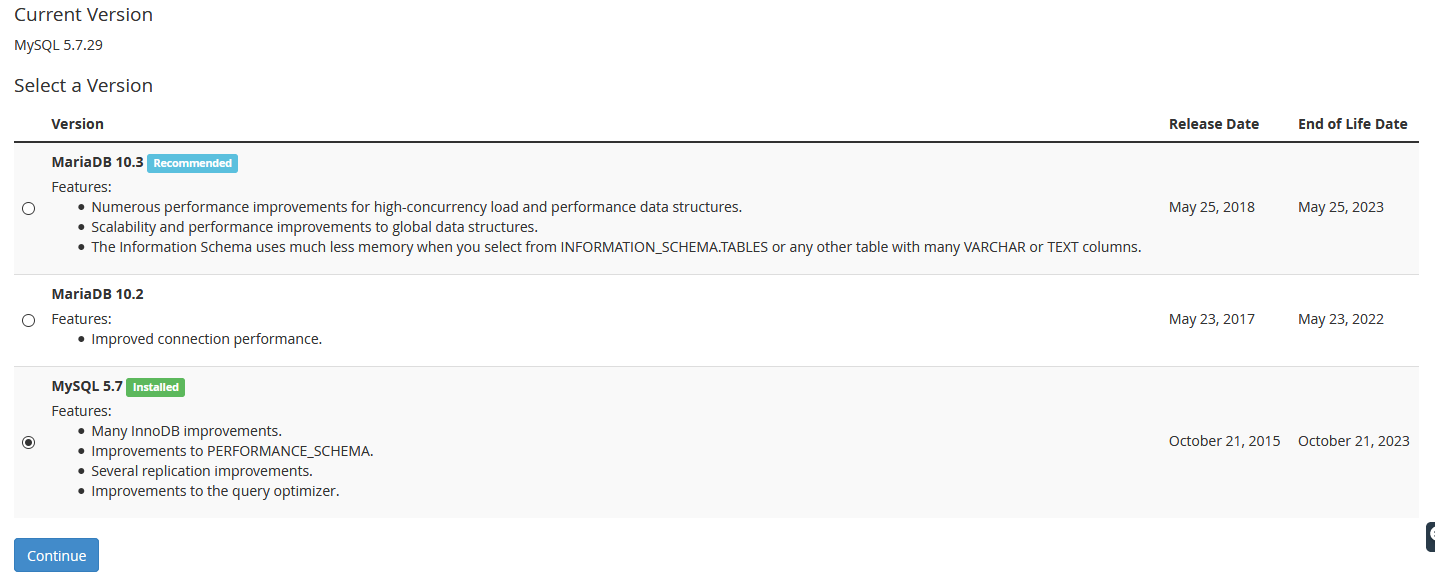Click the Select a Version heading
The width and height of the screenshot is (1435, 584).
(x=83, y=85)
